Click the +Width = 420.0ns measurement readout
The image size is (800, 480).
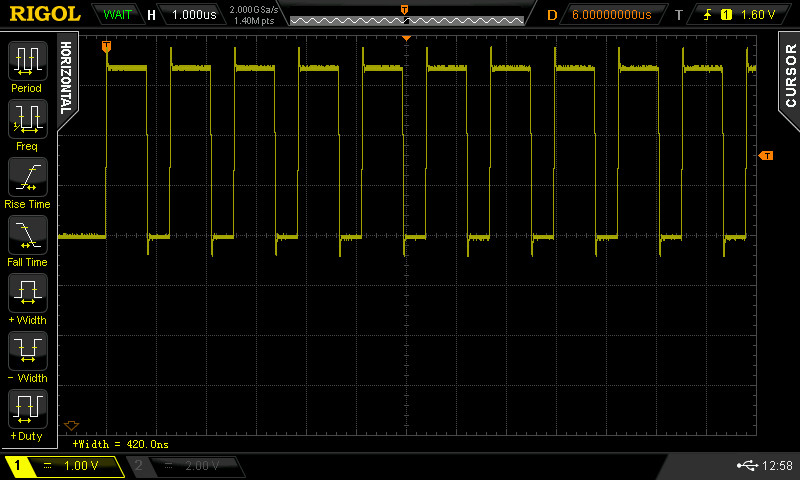coord(121,442)
